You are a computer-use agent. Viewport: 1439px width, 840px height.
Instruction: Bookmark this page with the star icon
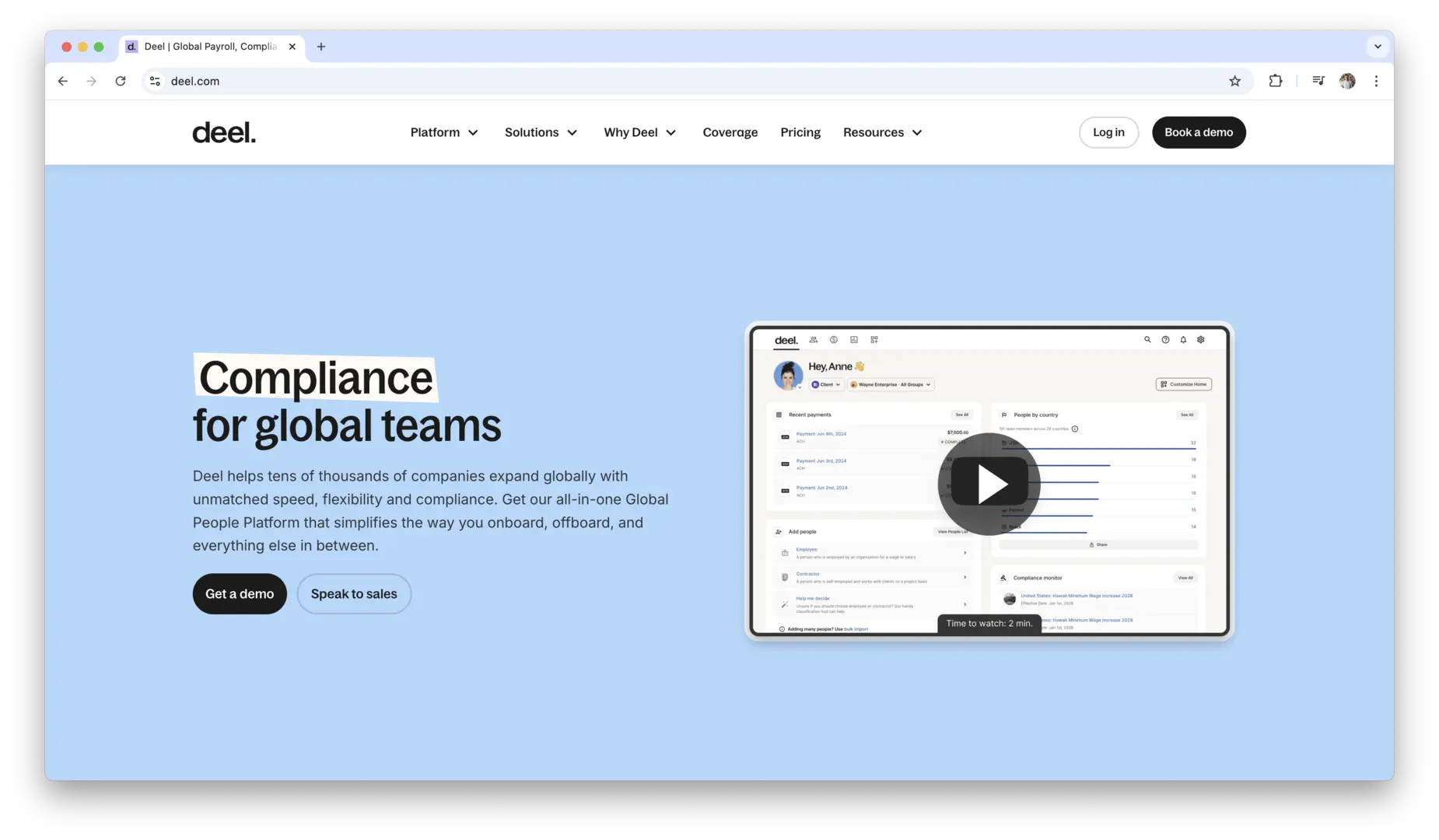[1234, 81]
